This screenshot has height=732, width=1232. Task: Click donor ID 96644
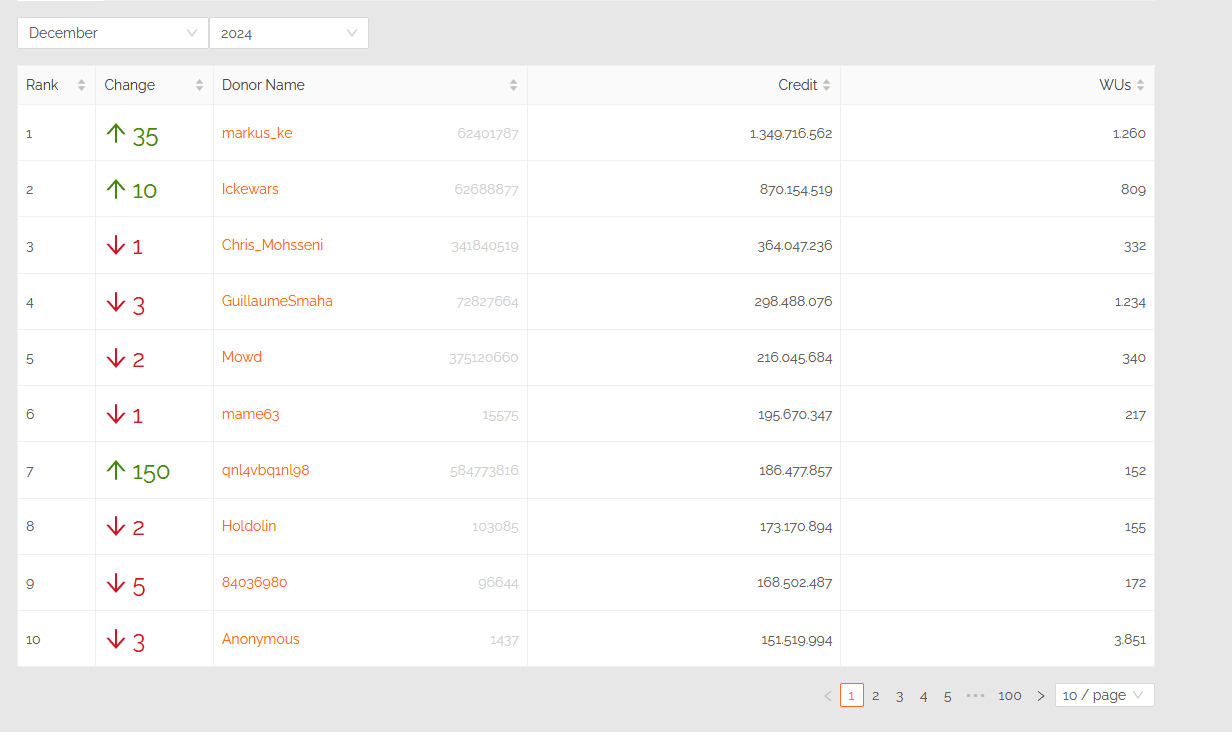point(498,583)
